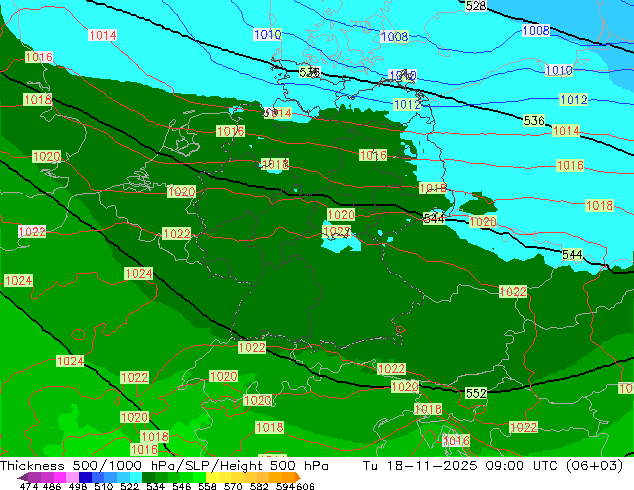The width and height of the screenshot is (634, 490).
Task: Pick the bright magenta legend swatch
Action: [x=60, y=477]
